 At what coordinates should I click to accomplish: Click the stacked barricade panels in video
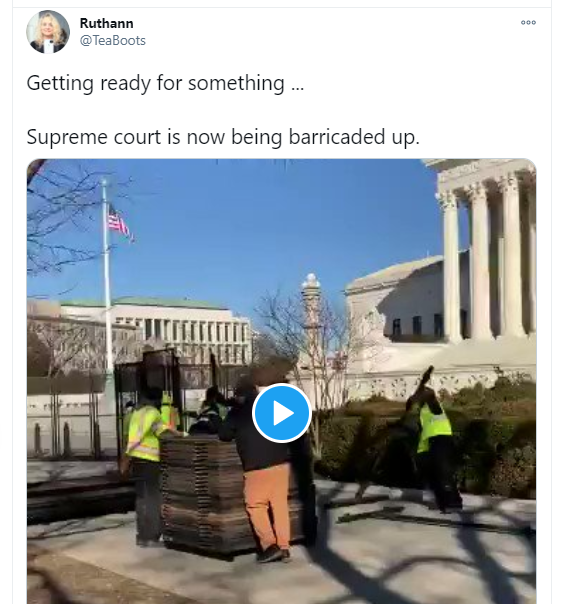(x=204, y=495)
